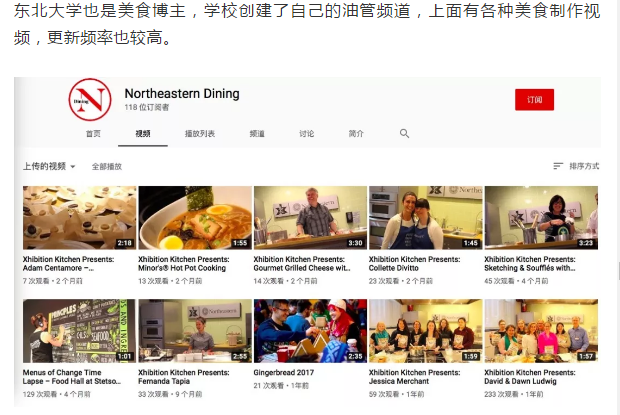The image size is (620, 415).
Task: Play the Minor's Hot Pot Cooking thumbnail
Action: tap(194, 217)
